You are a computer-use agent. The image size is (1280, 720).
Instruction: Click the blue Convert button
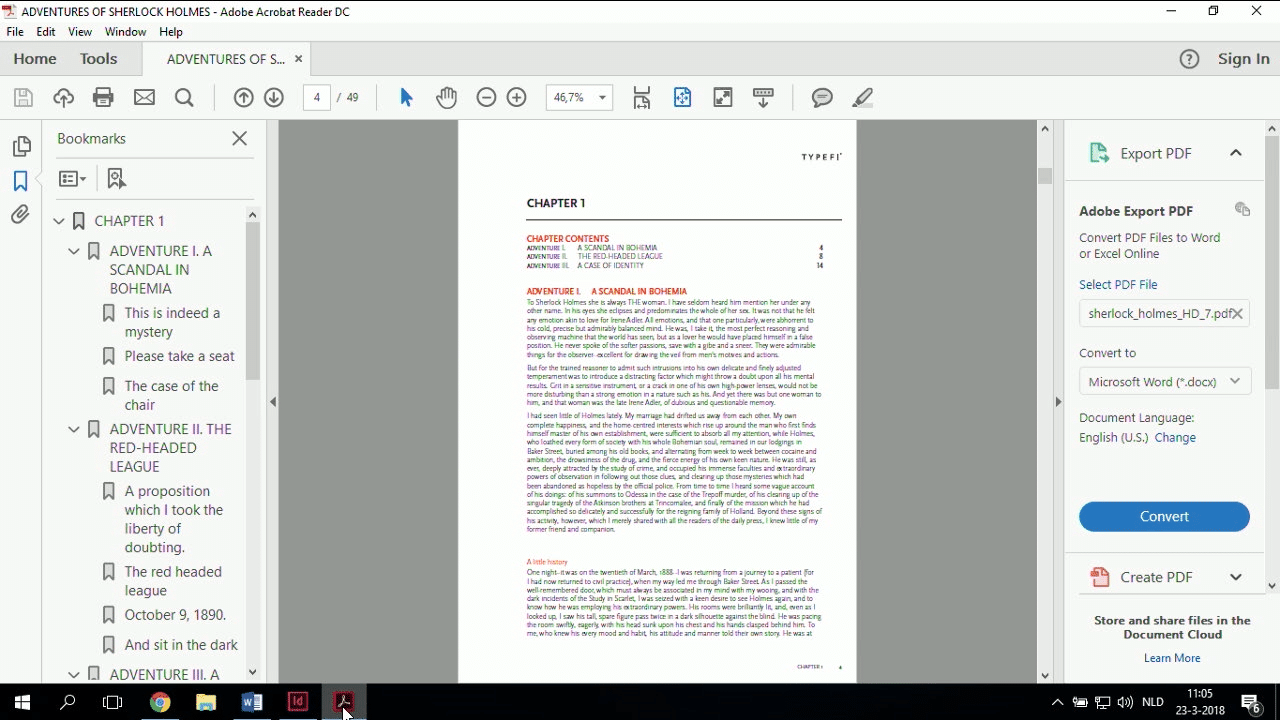pyautogui.click(x=1164, y=516)
